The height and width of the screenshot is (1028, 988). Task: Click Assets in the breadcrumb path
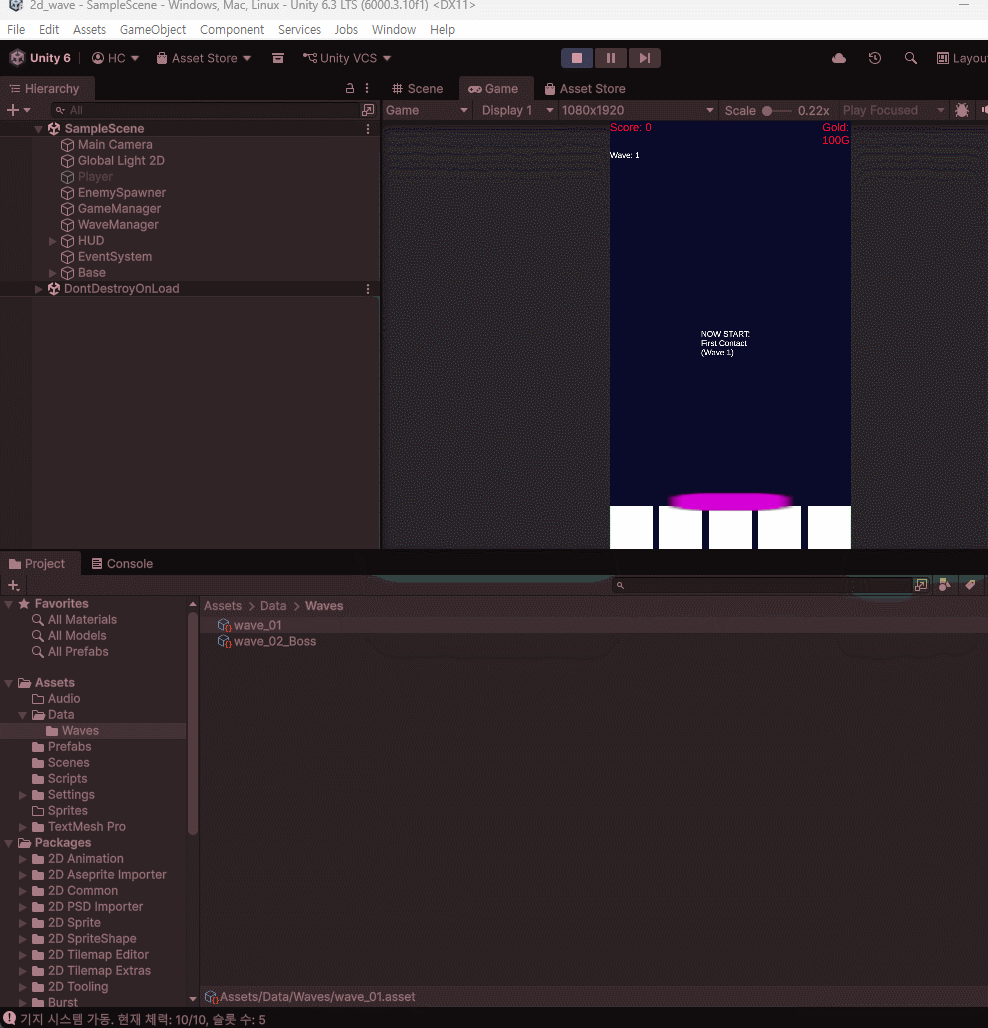pos(223,606)
